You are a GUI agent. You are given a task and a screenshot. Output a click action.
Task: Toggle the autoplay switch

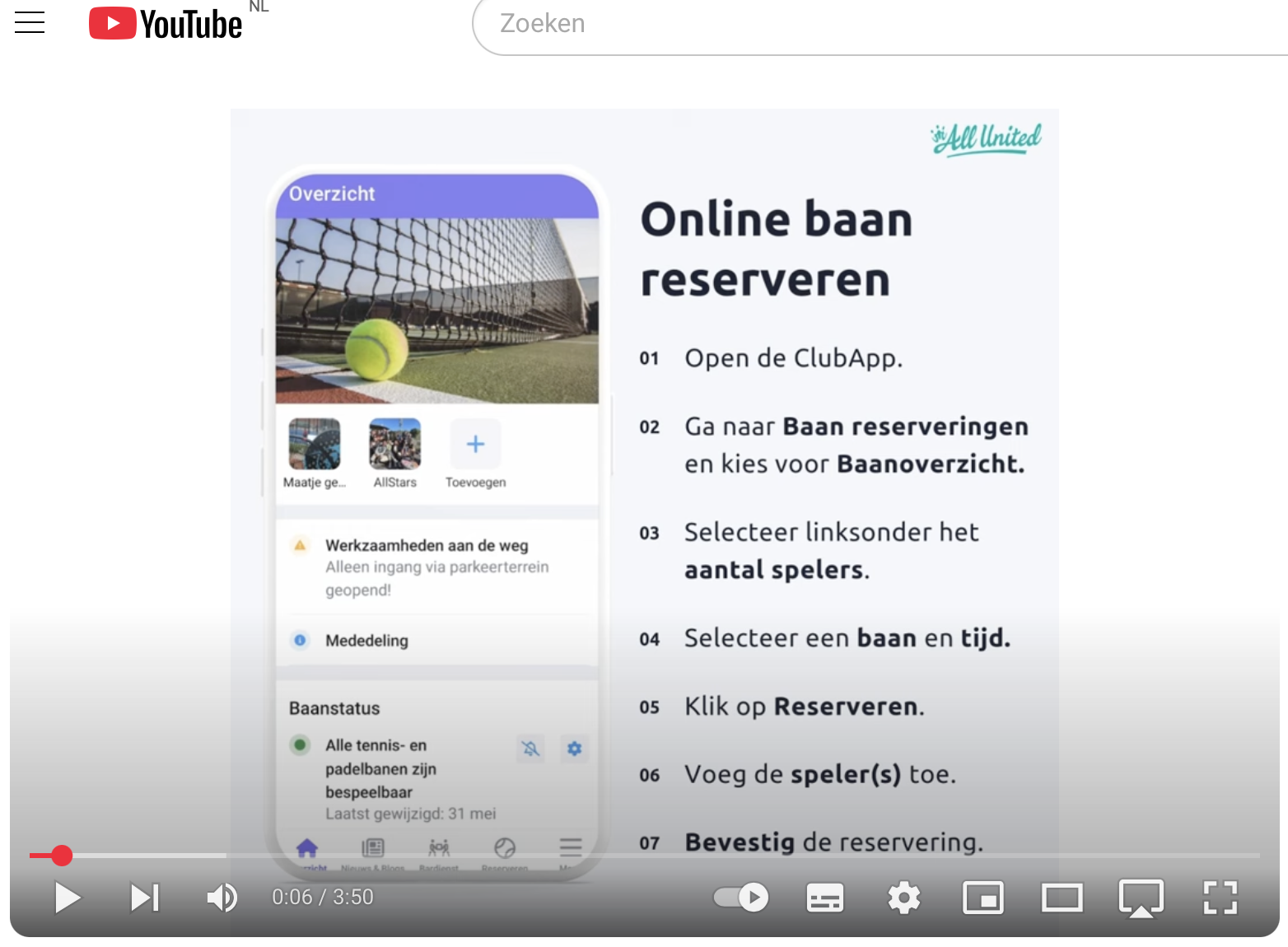pyautogui.click(x=740, y=898)
